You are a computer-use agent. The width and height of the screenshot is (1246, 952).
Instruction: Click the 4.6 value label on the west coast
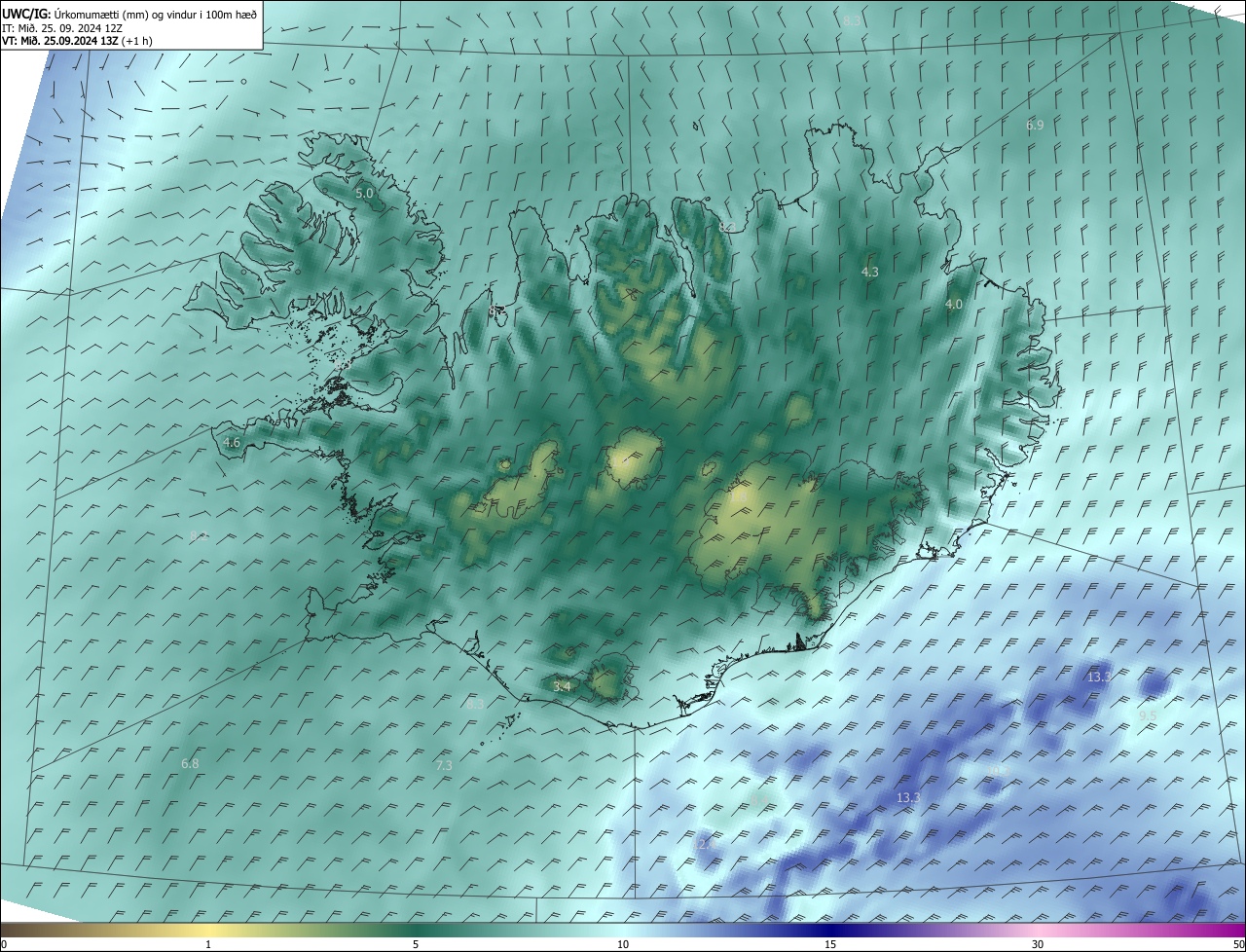pos(232,443)
